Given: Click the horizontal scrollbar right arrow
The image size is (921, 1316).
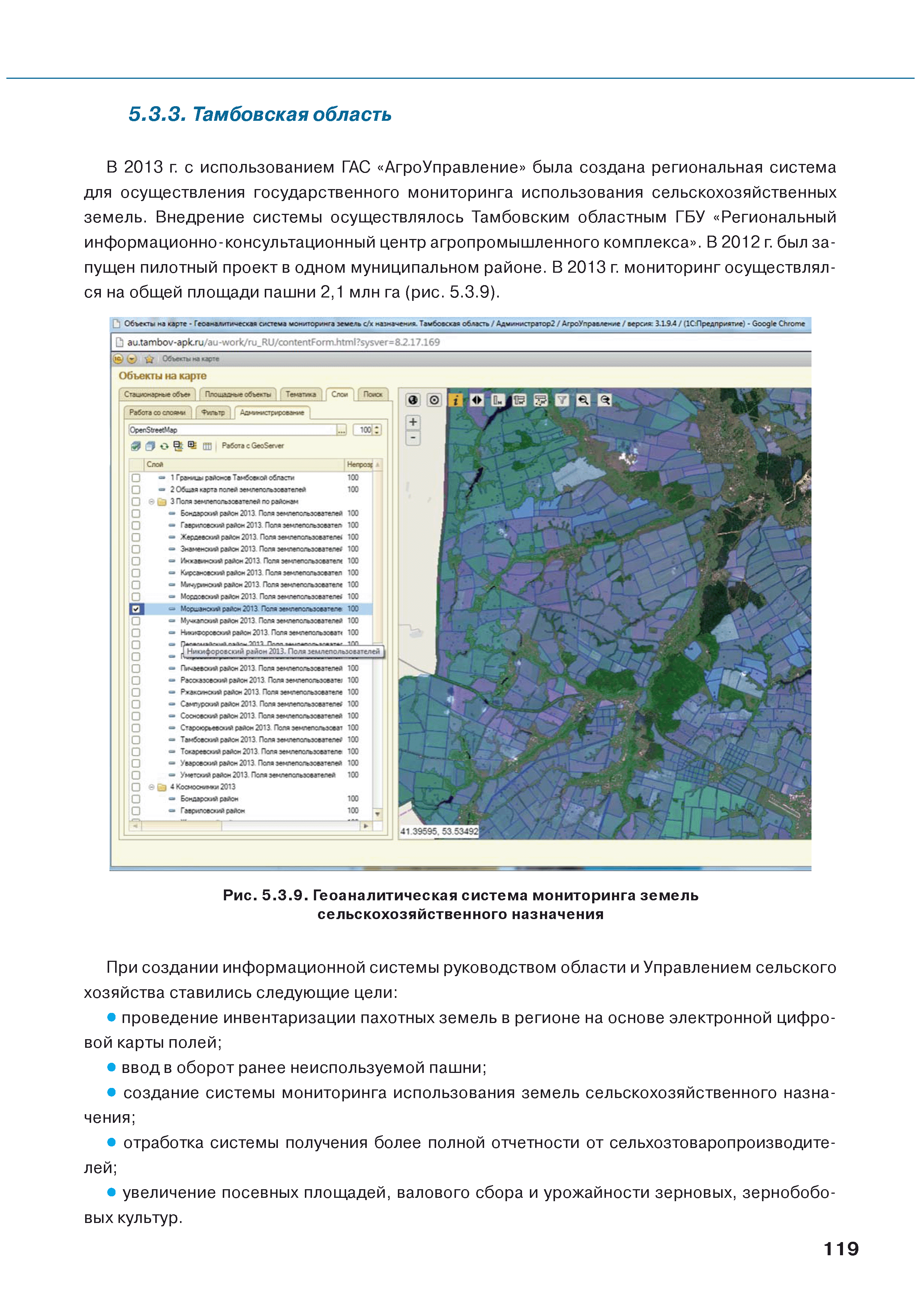Looking at the screenshot, I should pyautogui.click(x=366, y=826).
